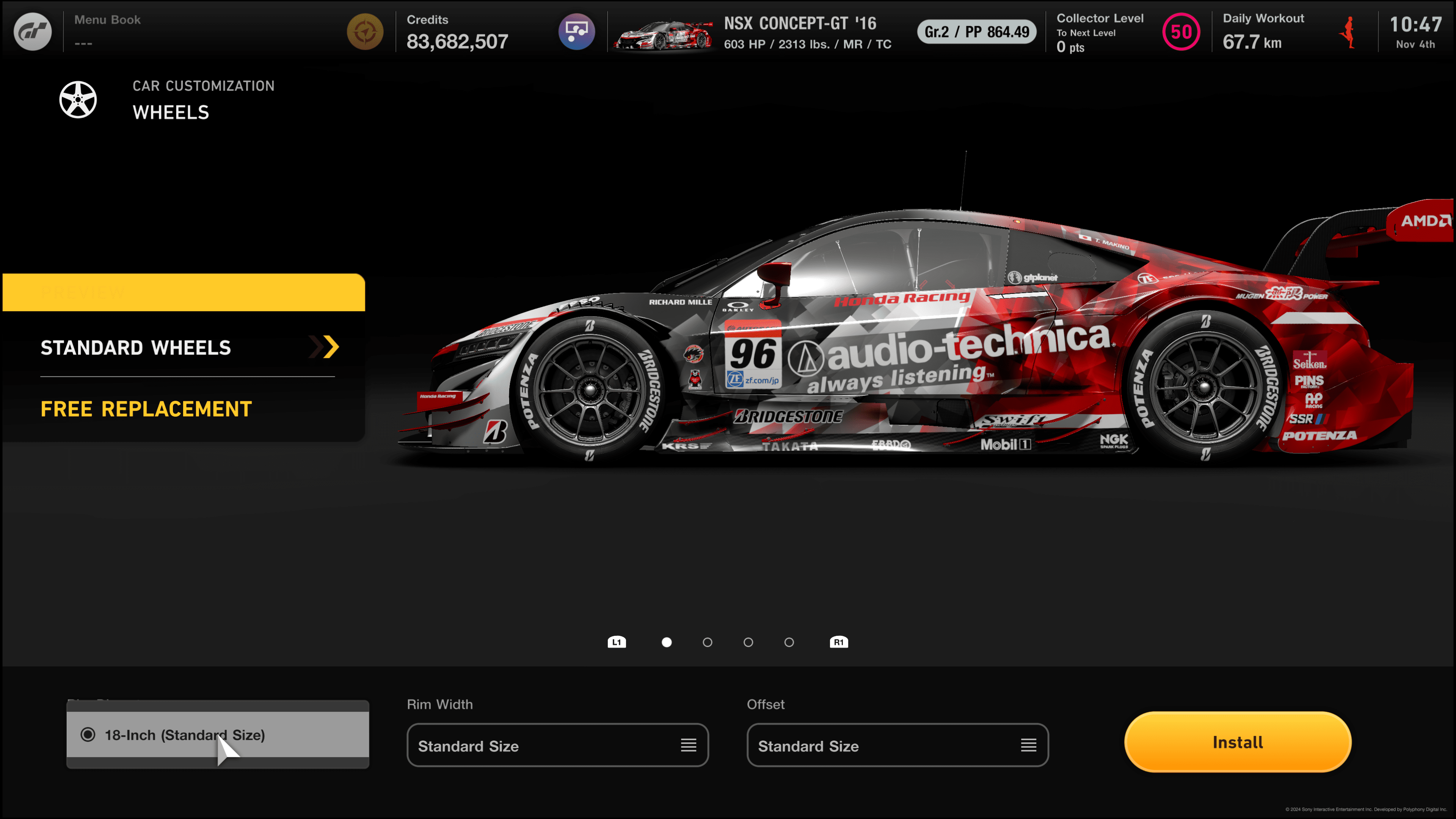This screenshot has width=1456, height=819.
Task: Go to previous view with L1 icon
Action: (617, 642)
